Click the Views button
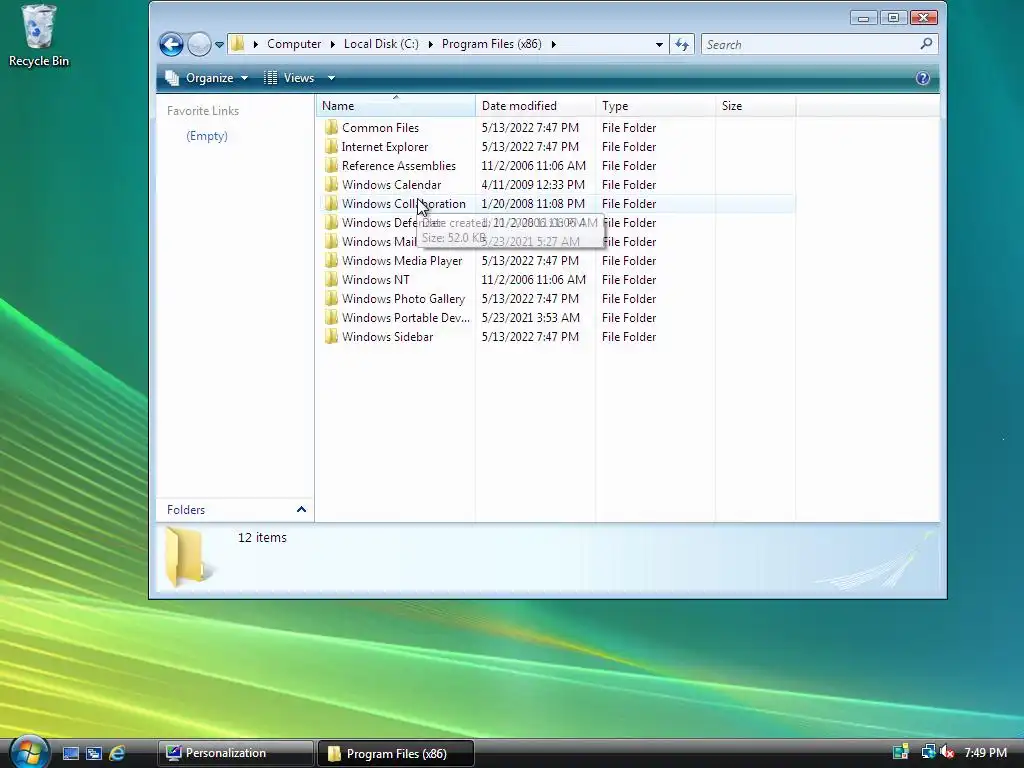 tap(289, 78)
